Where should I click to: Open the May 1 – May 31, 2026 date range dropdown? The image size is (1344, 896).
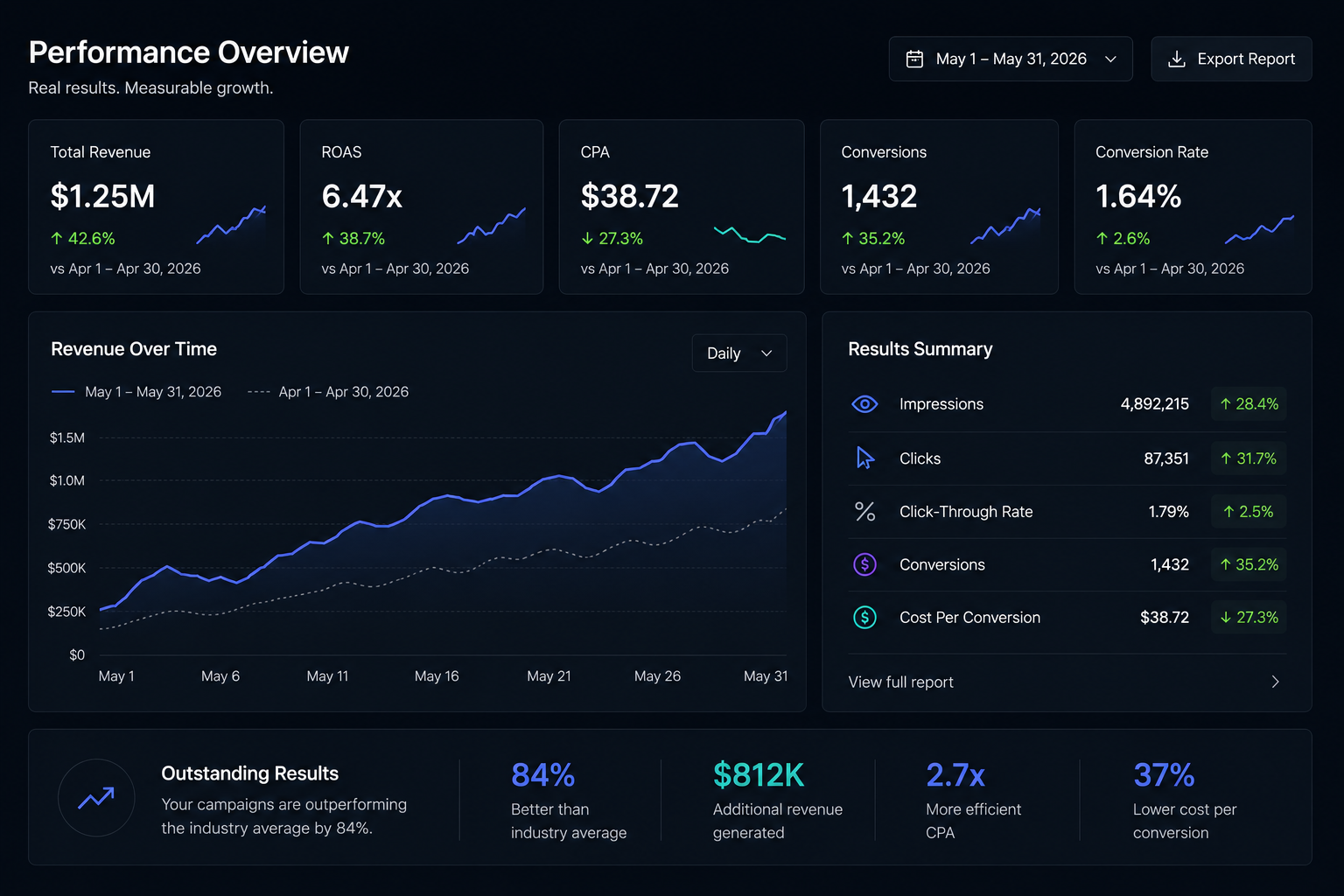1011,59
